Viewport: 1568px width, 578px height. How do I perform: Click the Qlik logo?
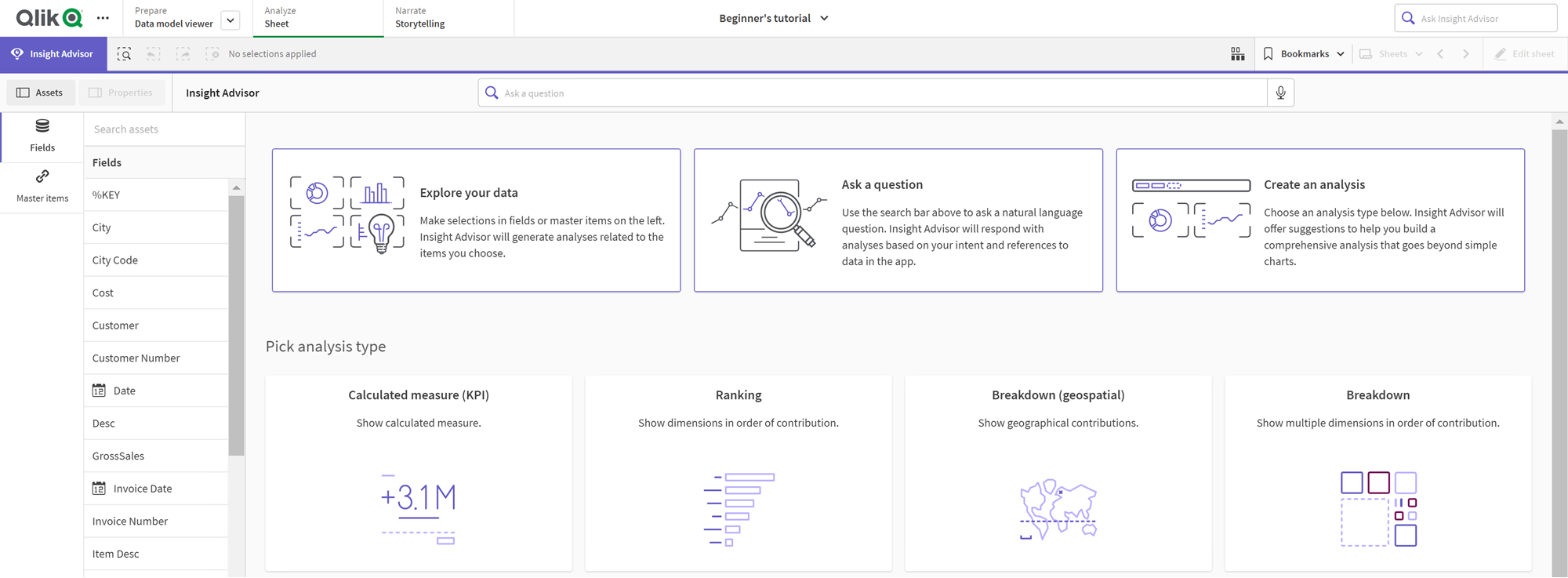point(49,18)
